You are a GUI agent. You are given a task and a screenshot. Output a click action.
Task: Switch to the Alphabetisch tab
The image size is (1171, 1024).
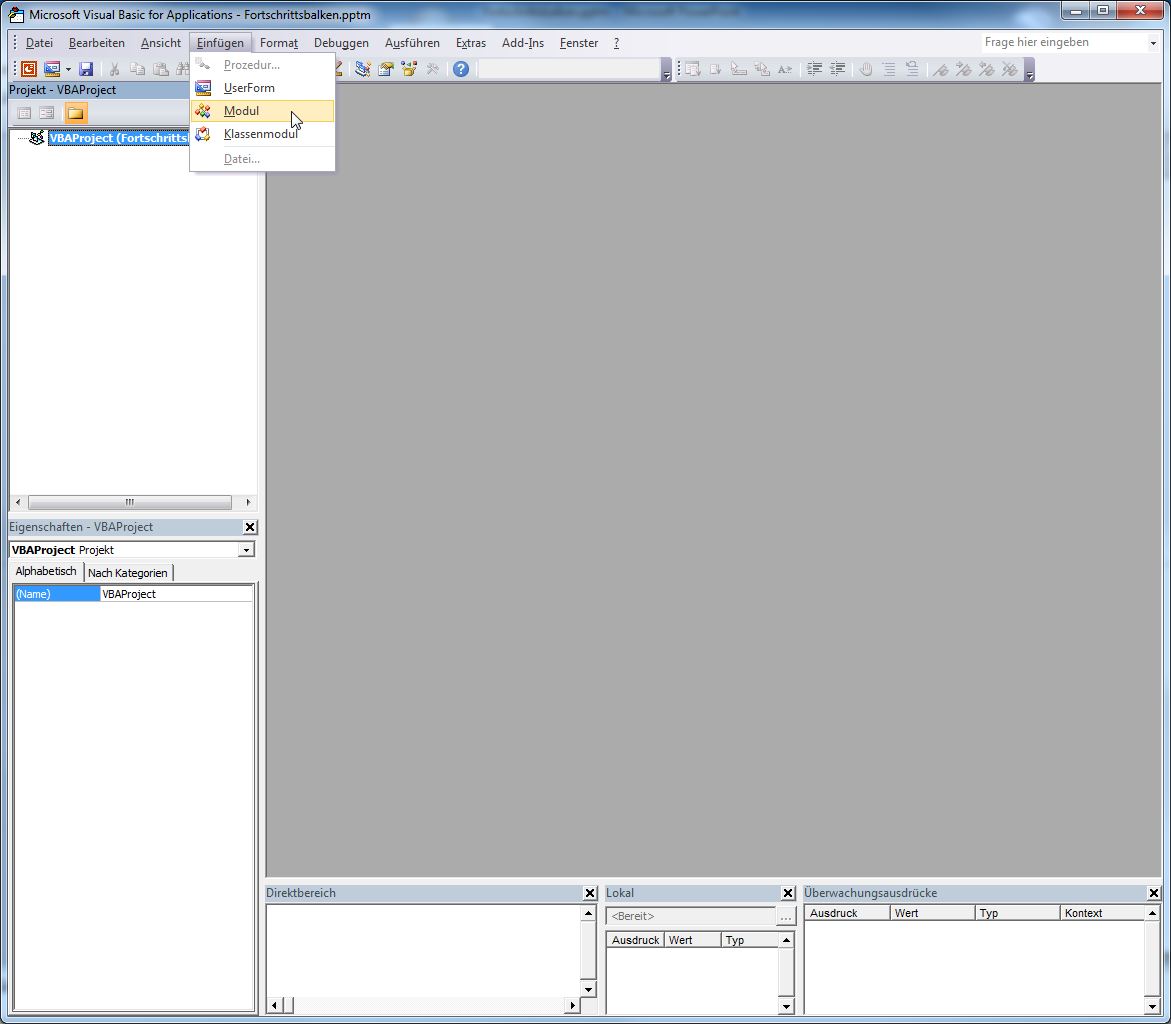pos(46,571)
